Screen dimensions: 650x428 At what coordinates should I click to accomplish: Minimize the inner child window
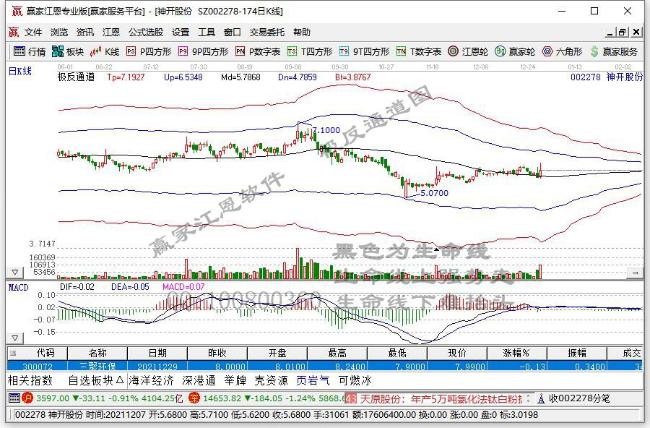point(610,32)
